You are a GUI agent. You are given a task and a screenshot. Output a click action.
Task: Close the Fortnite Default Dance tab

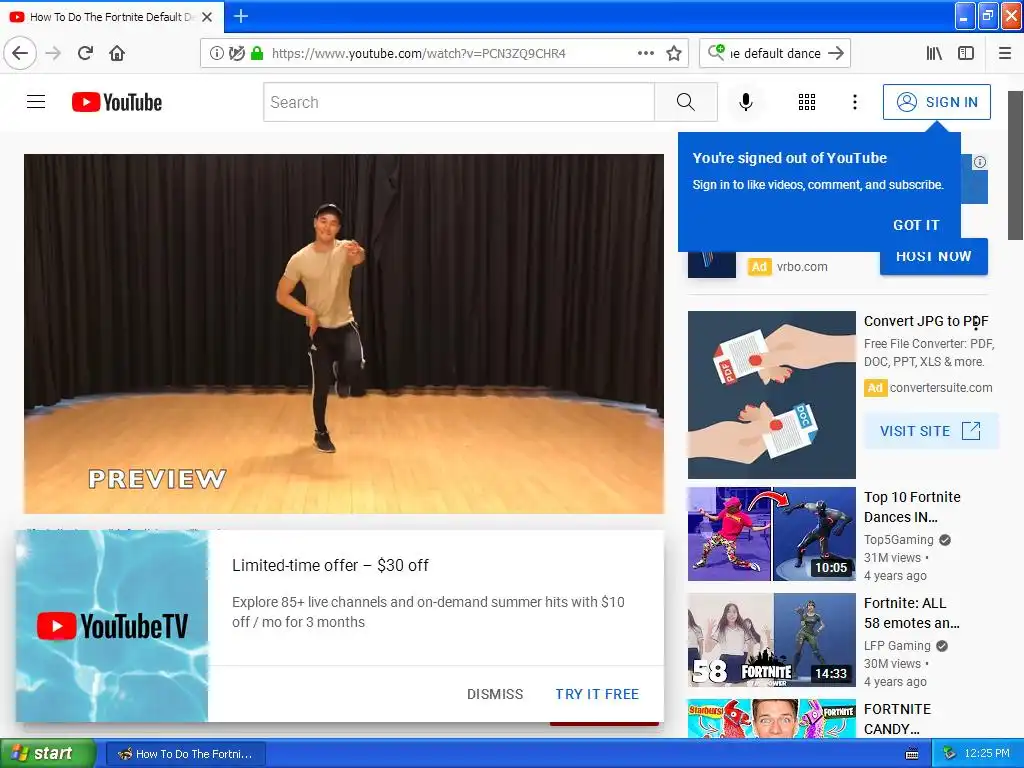207,17
